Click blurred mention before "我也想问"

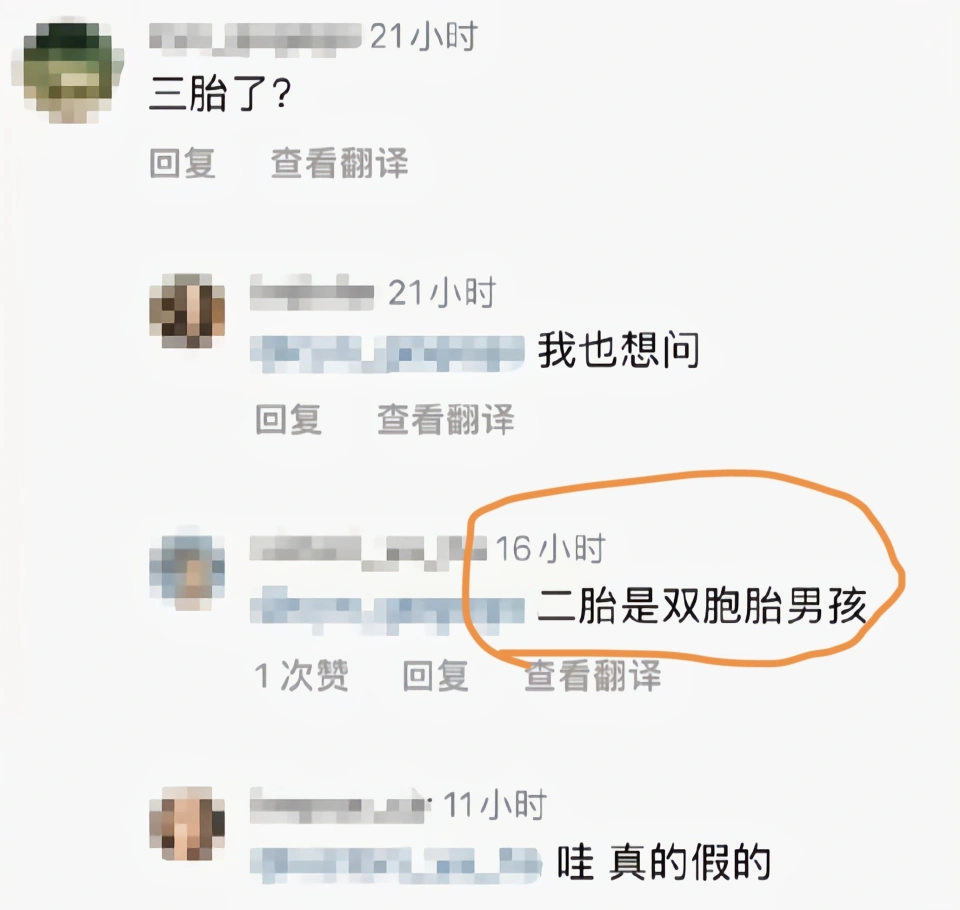click(x=387, y=353)
